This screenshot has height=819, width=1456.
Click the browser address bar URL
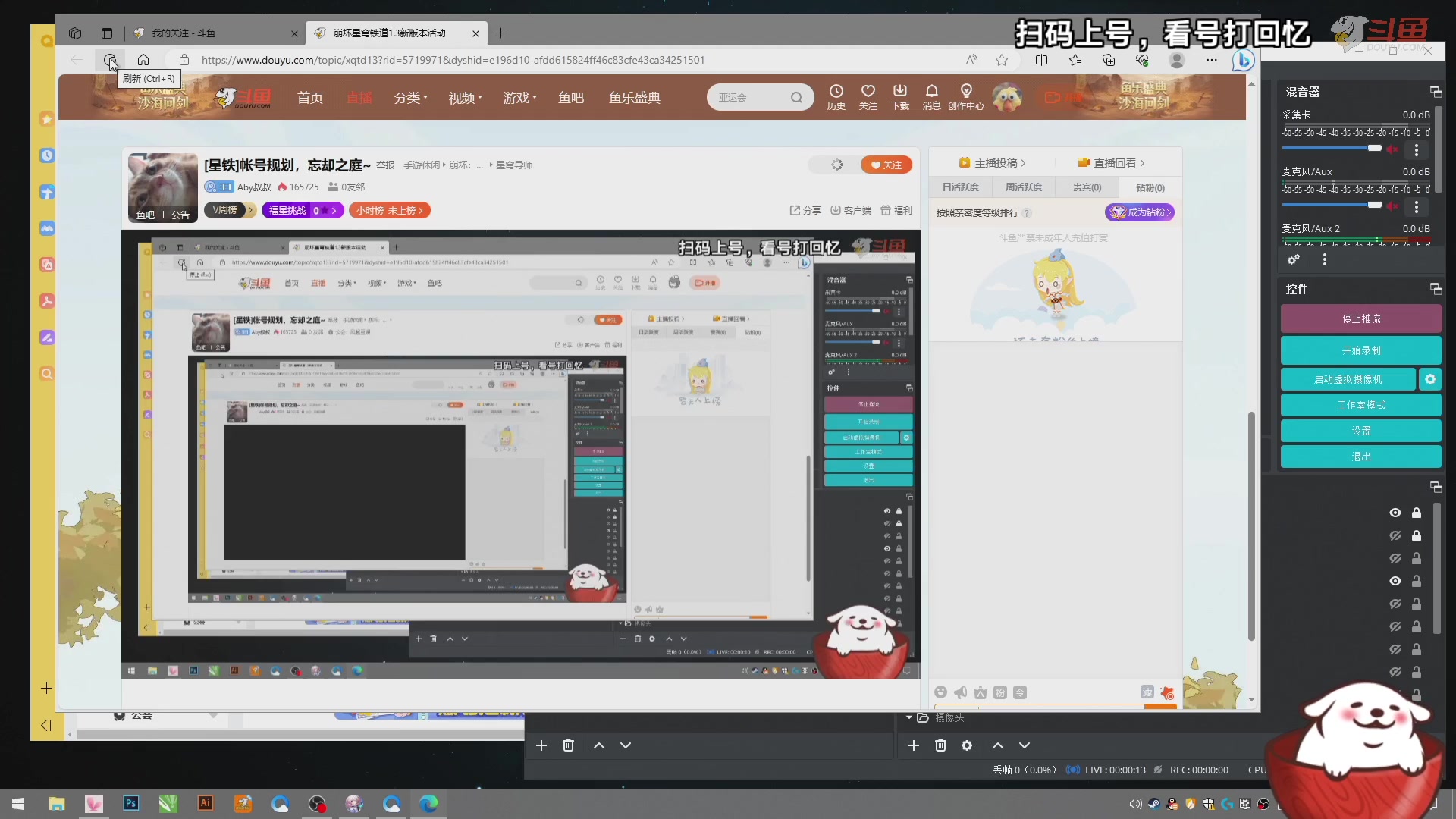tap(453, 60)
